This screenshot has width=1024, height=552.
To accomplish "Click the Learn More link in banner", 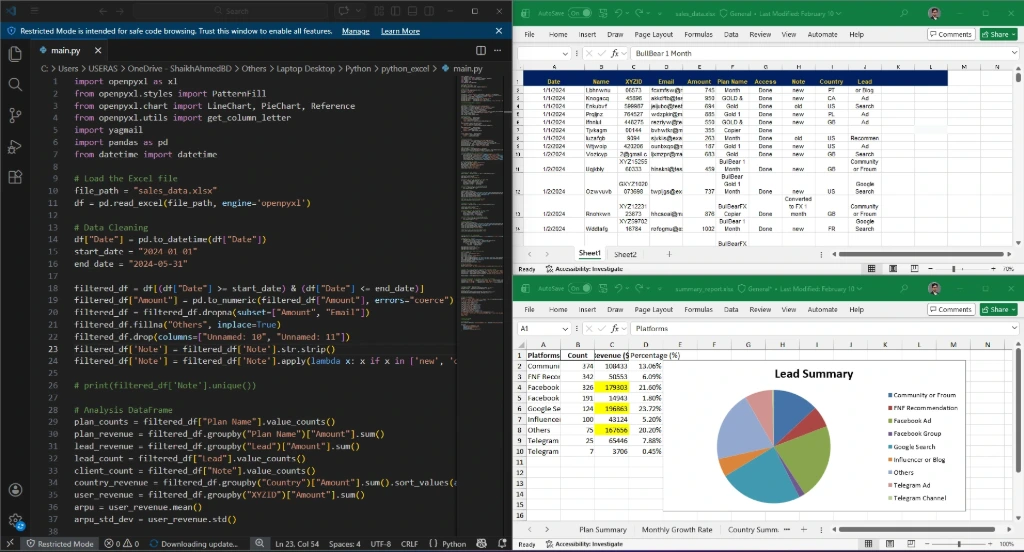I will (x=400, y=31).
